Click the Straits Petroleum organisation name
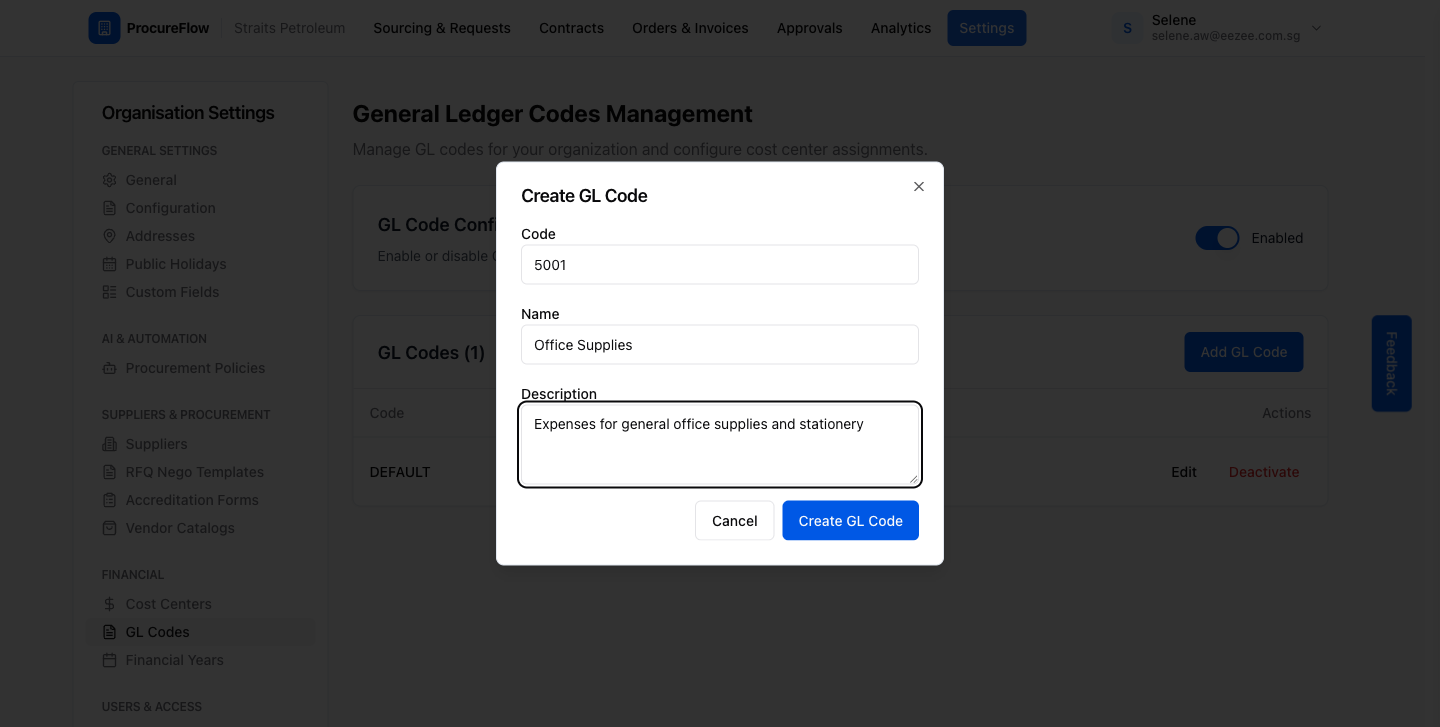The width and height of the screenshot is (1440, 727). click(289, 28)
